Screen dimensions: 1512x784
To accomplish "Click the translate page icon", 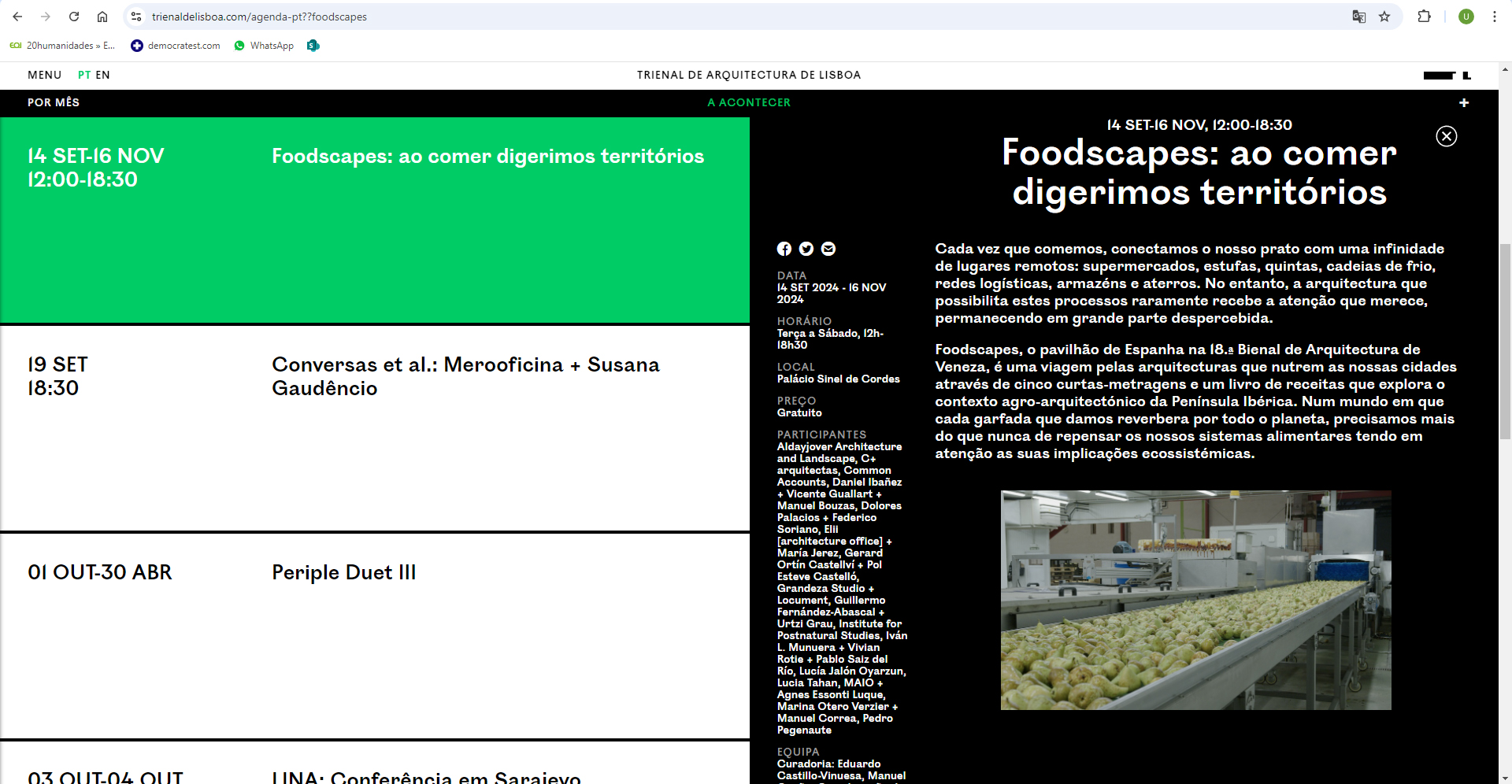I will click(1358, 17).
